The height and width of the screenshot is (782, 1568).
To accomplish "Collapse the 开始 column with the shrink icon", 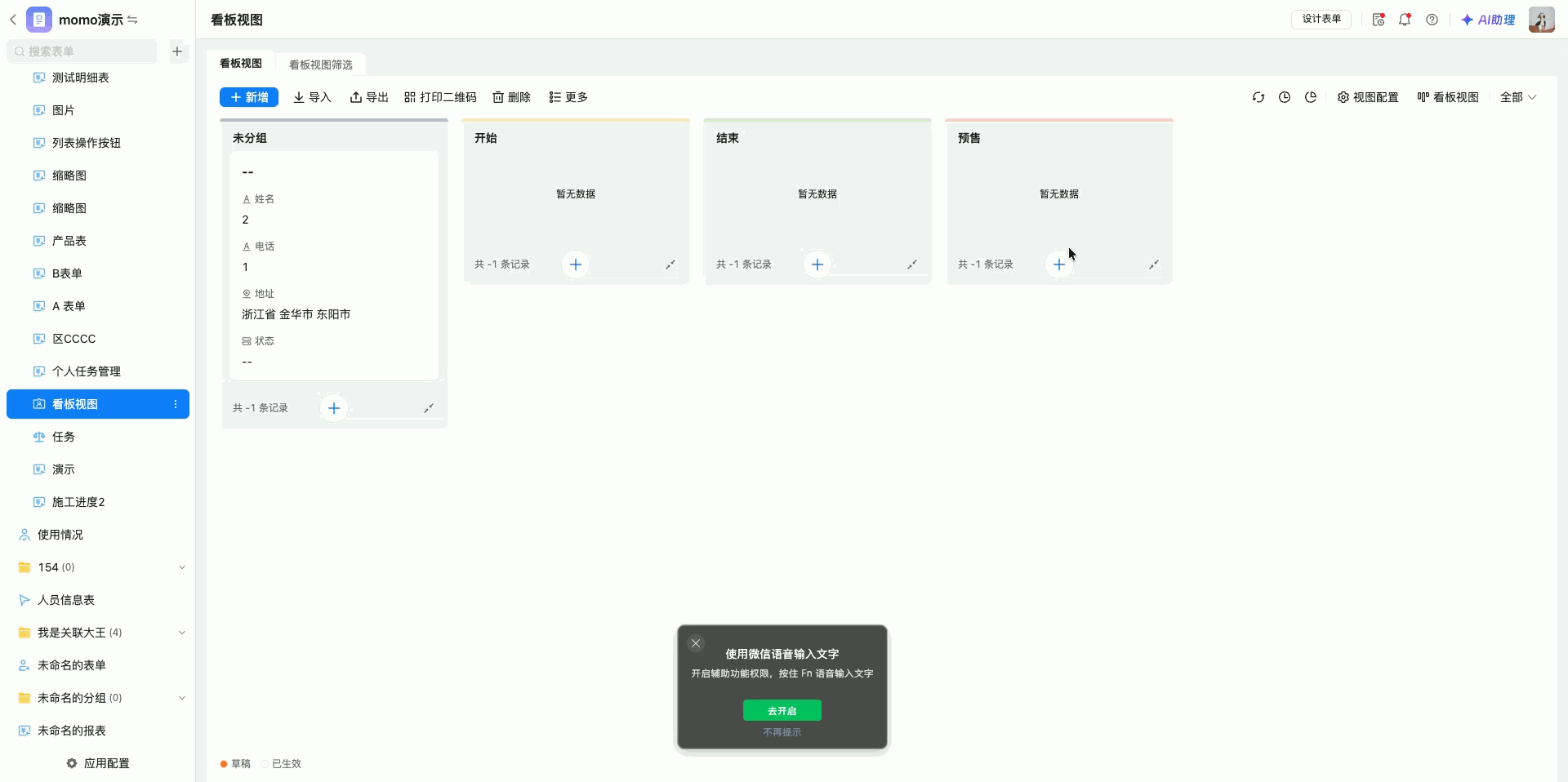I will tap(670, 264).
